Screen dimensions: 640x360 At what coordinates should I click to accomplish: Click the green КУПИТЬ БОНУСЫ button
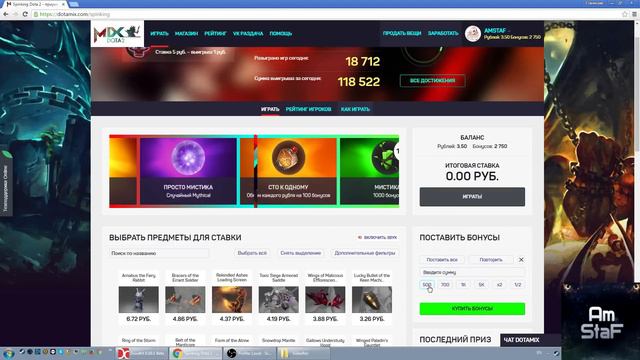click(x=472, y=309)
